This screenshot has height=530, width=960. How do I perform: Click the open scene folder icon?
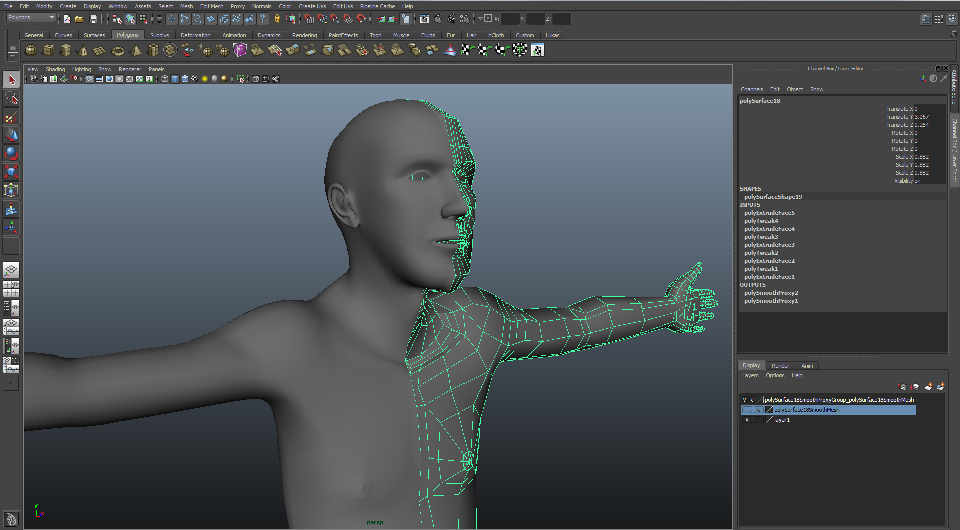tap(80, 19)
